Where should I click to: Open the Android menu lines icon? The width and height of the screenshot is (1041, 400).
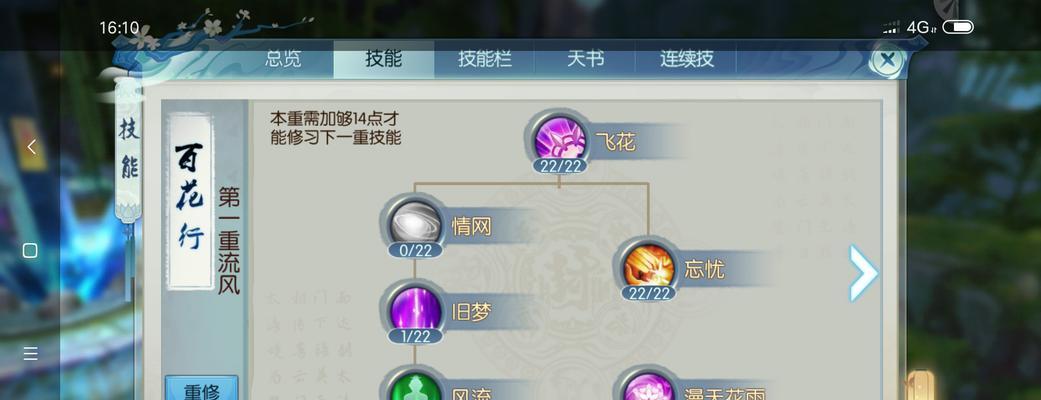coord(31,353)
